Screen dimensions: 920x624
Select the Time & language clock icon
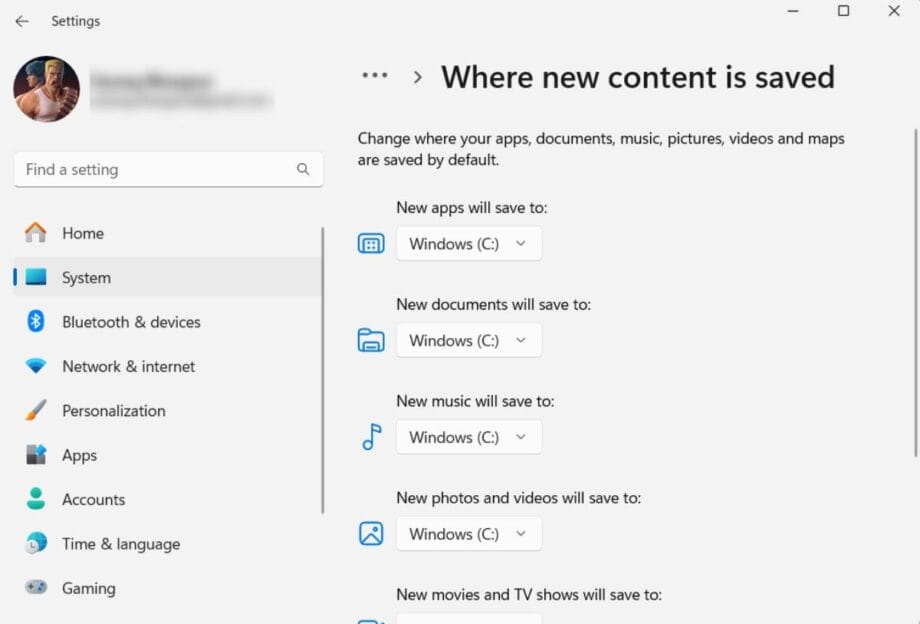pos(34,544)
